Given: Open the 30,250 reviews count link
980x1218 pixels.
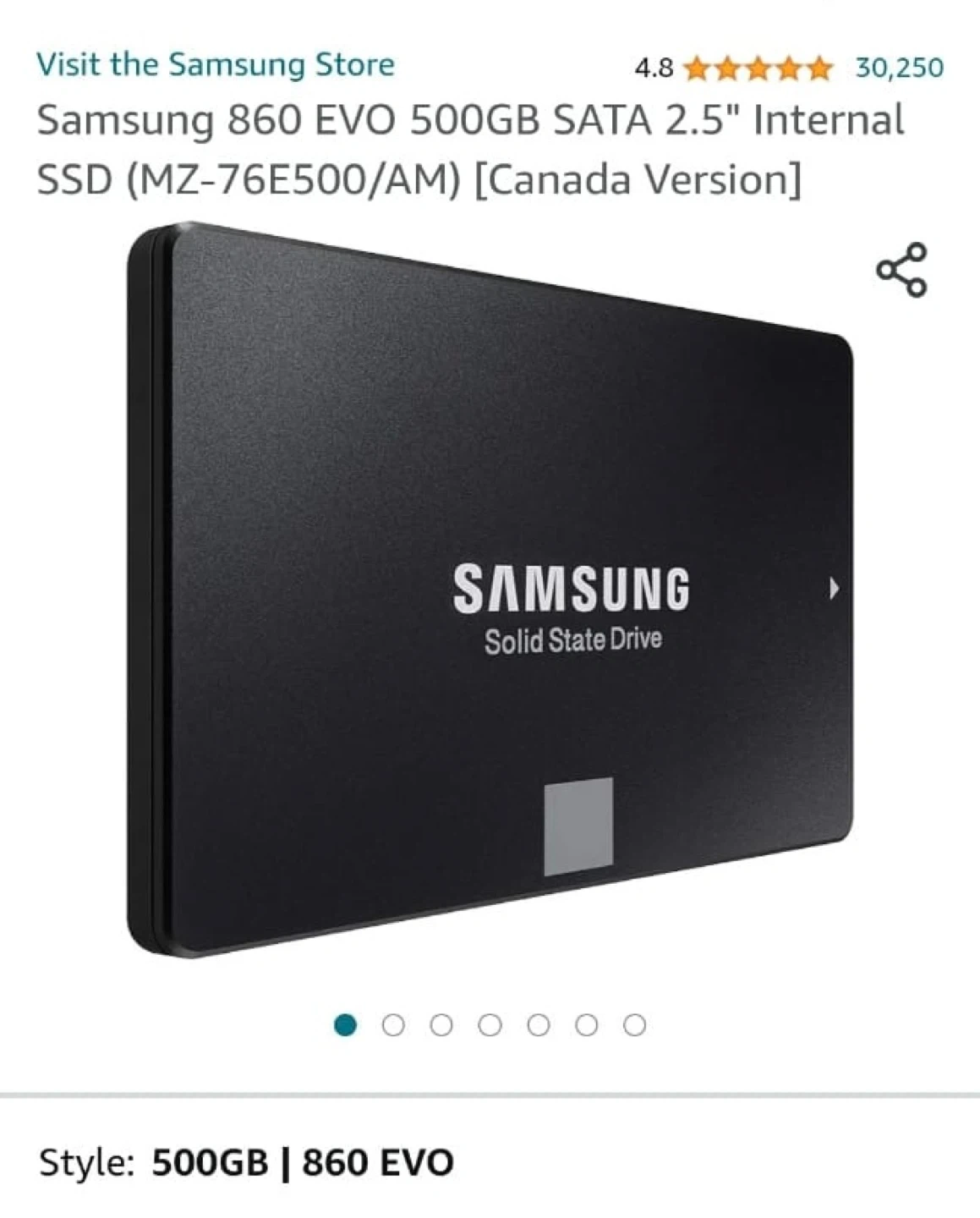Looking at the screenshot, I should click(x=900, y=68).
